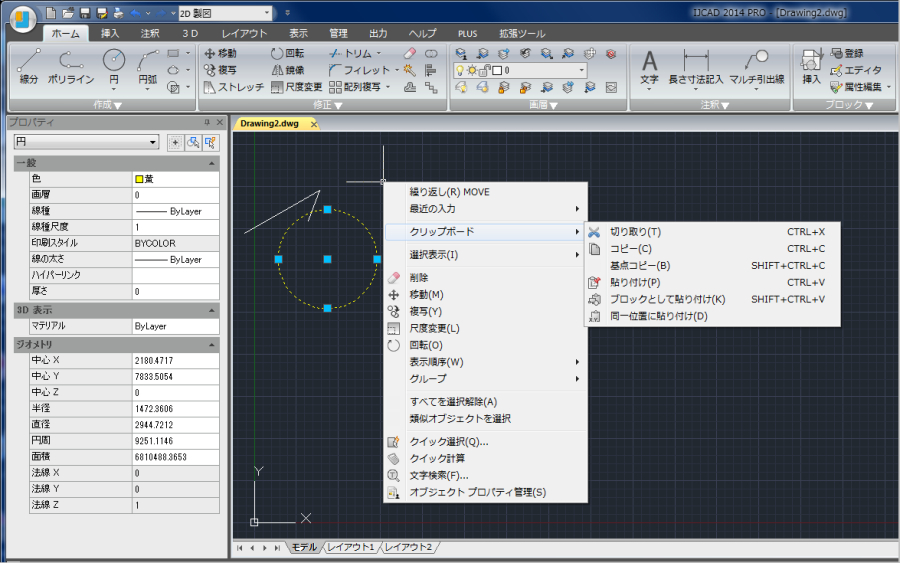Choose 貼り付け(P) from clipboard submenu
The image size is (900, 563).
712,282
